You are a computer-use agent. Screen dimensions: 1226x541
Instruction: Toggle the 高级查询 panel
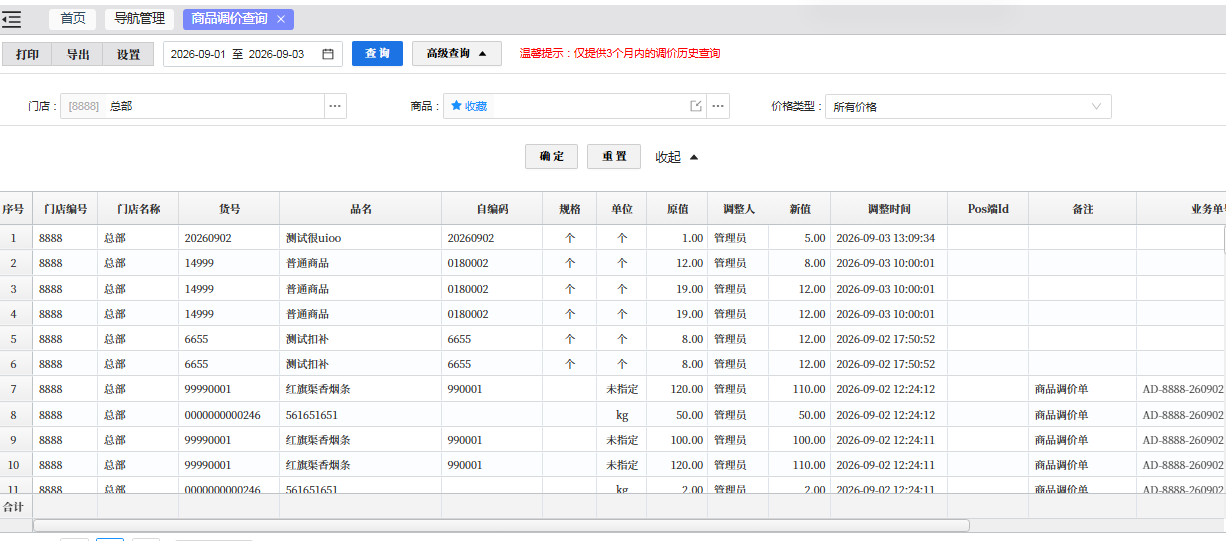457,54
